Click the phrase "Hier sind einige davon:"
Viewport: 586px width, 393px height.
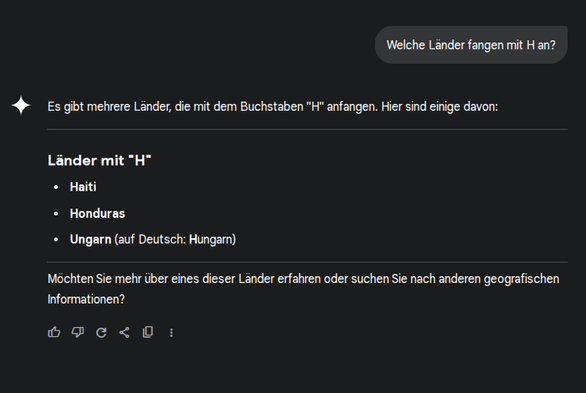(x=440, y=107)
